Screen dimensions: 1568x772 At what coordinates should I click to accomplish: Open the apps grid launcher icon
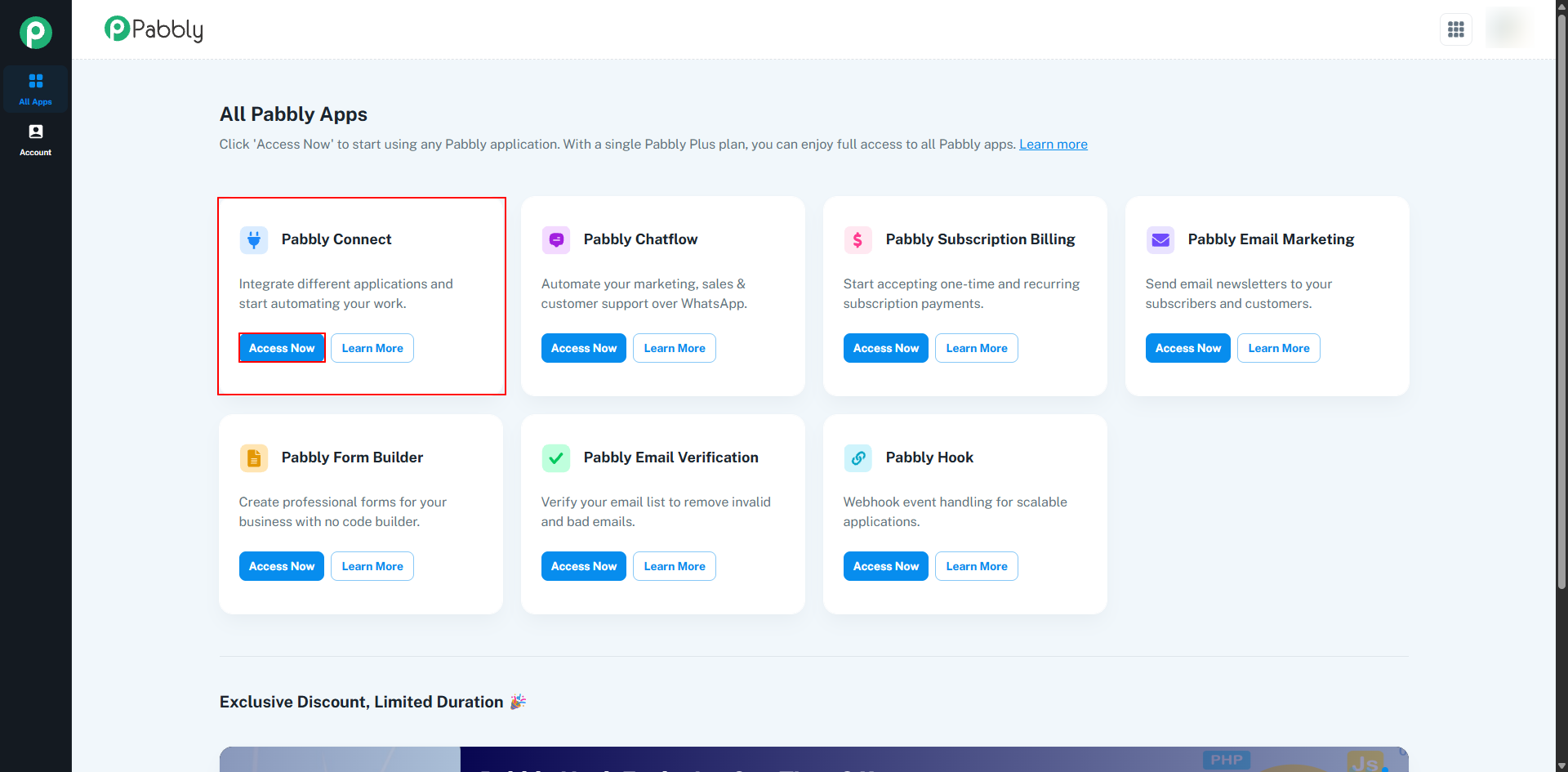pos(1455,29)
